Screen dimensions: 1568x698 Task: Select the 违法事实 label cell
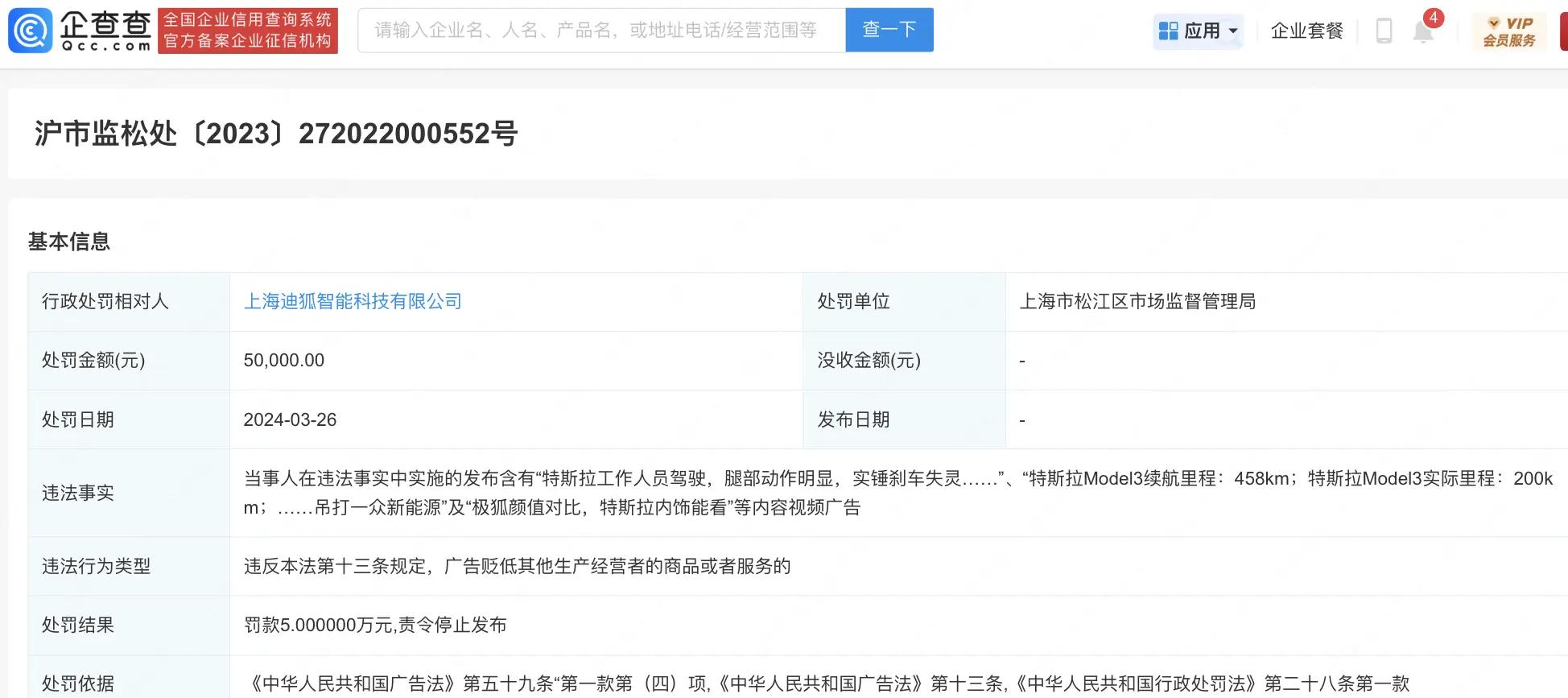pos(129,493)
